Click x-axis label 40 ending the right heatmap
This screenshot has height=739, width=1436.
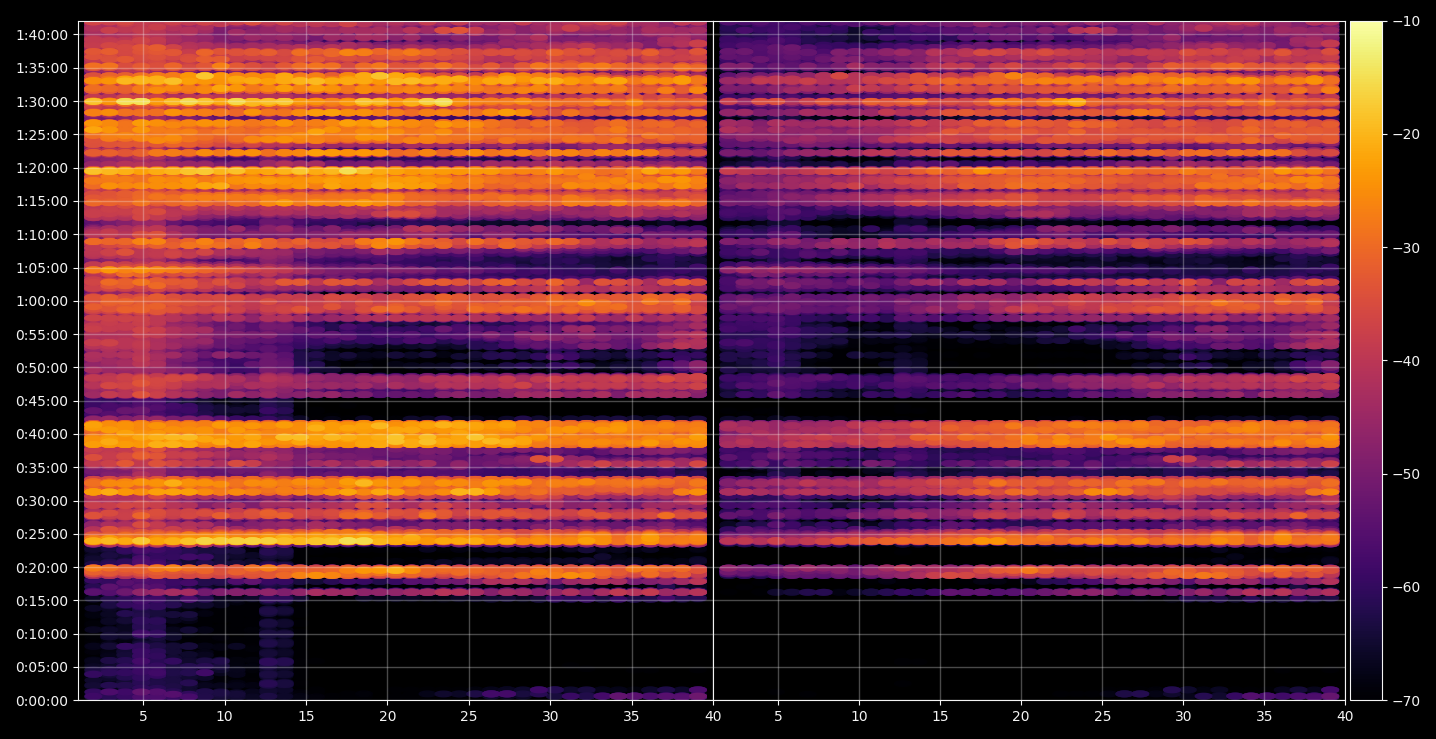click(x=1345, y=717)
